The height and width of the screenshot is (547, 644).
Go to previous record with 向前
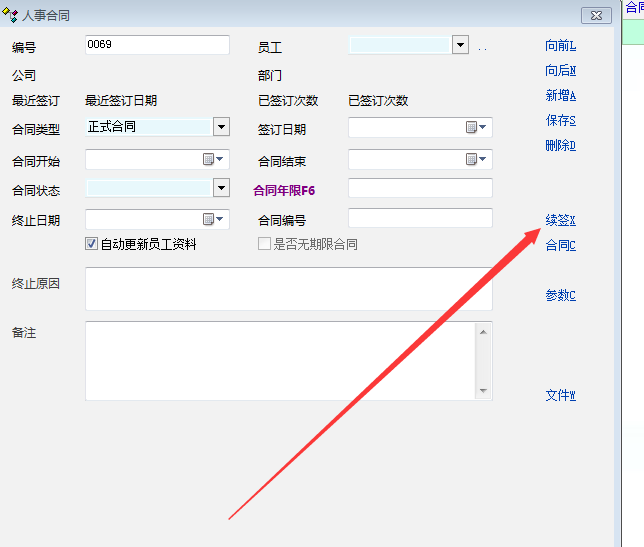(x=560, y=46)
